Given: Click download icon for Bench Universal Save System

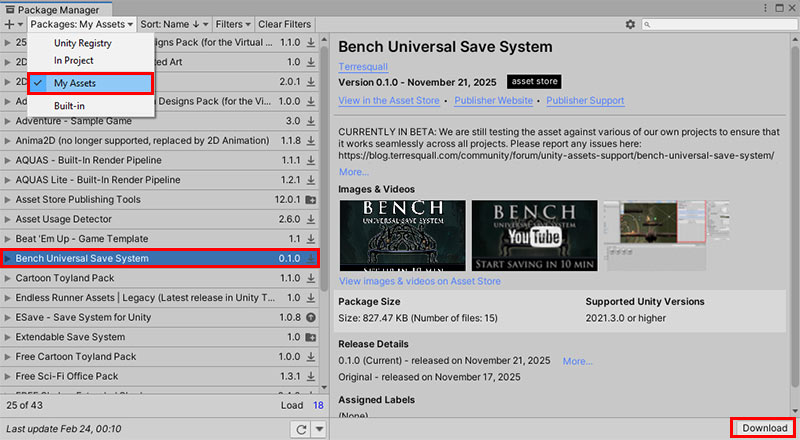Looking at the screenshot, I should click(x=311, y=258).
